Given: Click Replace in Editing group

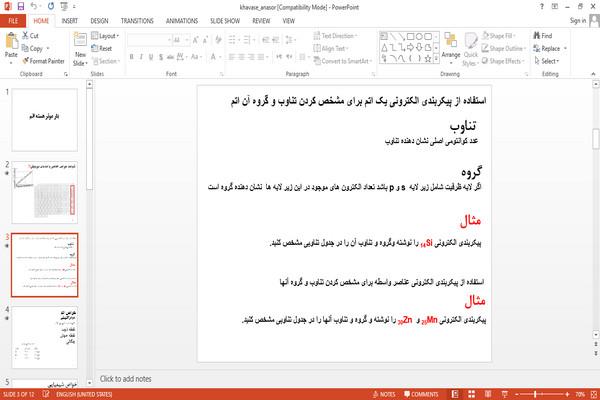Looking at the screenshot, I should pos(550,48).
